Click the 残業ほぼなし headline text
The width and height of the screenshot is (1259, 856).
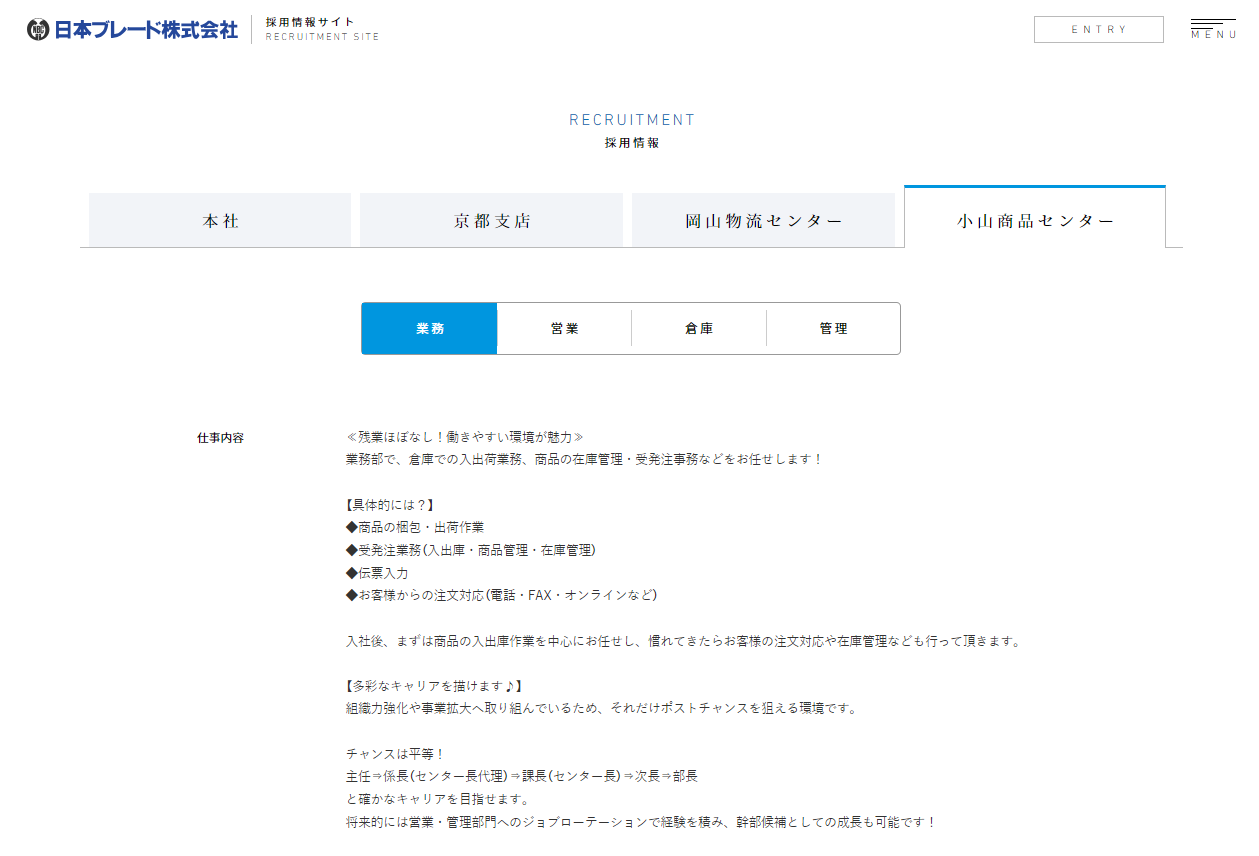tap(464, 437)
